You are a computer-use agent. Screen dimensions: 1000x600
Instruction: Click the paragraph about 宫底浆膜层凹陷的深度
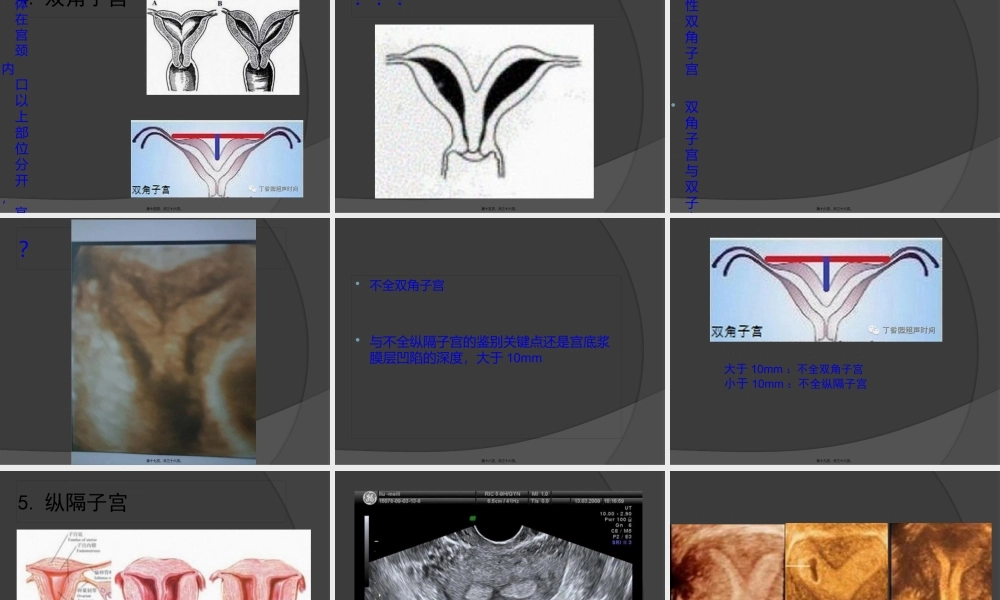[x=490, y=350]
